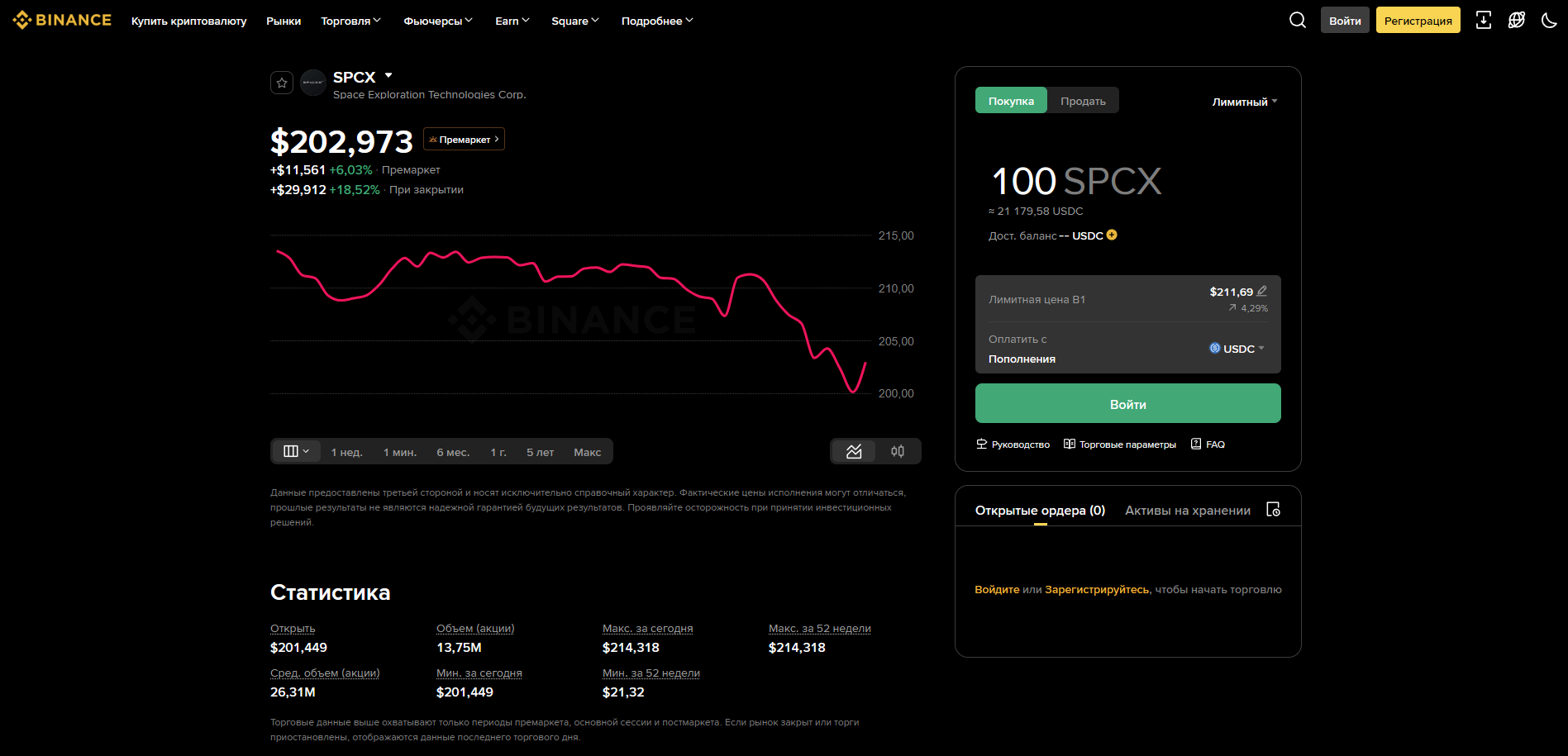Expand the Square menu
The height and width of the screenshot is (756, 1568).
(x=575, y=21)
